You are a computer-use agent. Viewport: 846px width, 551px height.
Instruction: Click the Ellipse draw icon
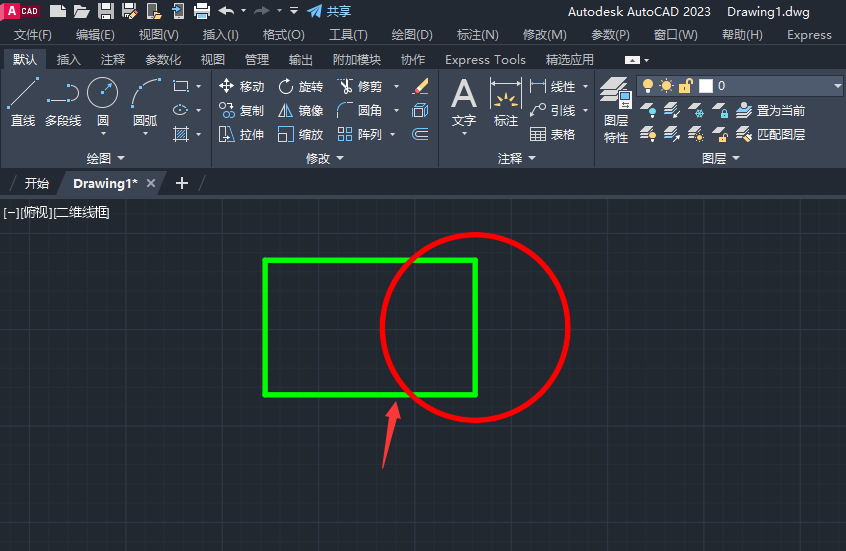point(181,110)
